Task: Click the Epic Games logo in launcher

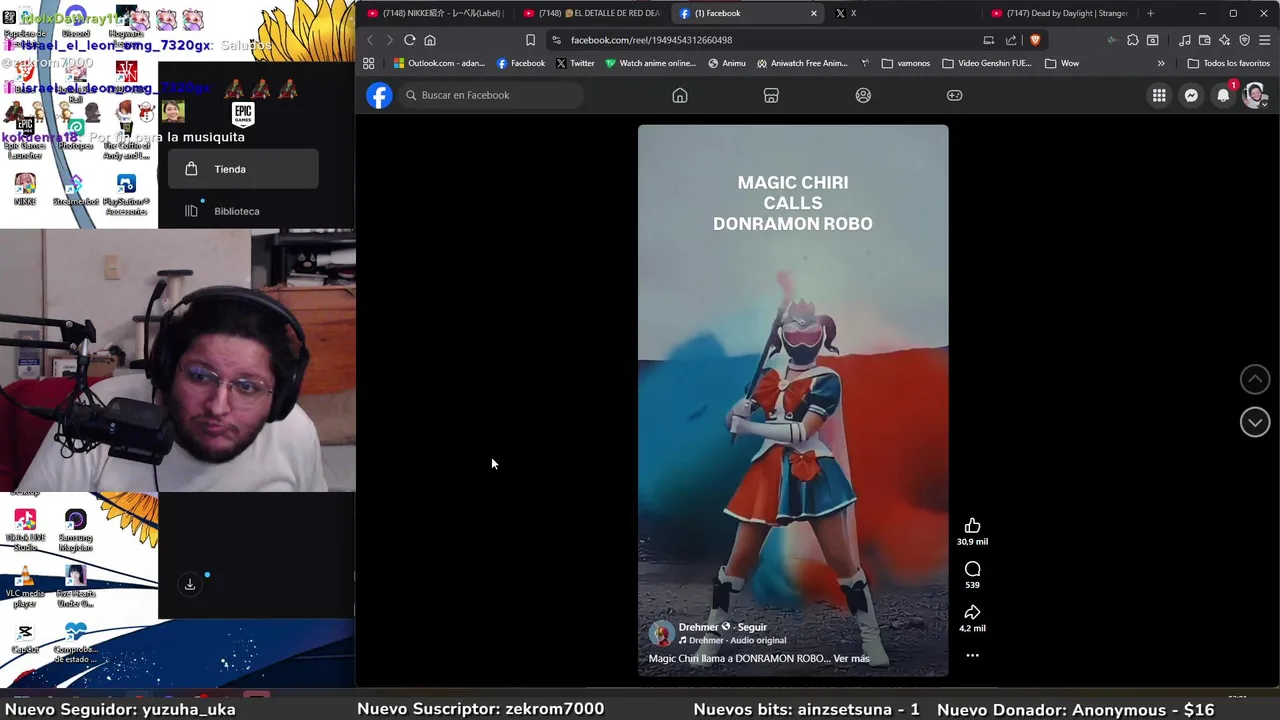Action: pos(243,114)
